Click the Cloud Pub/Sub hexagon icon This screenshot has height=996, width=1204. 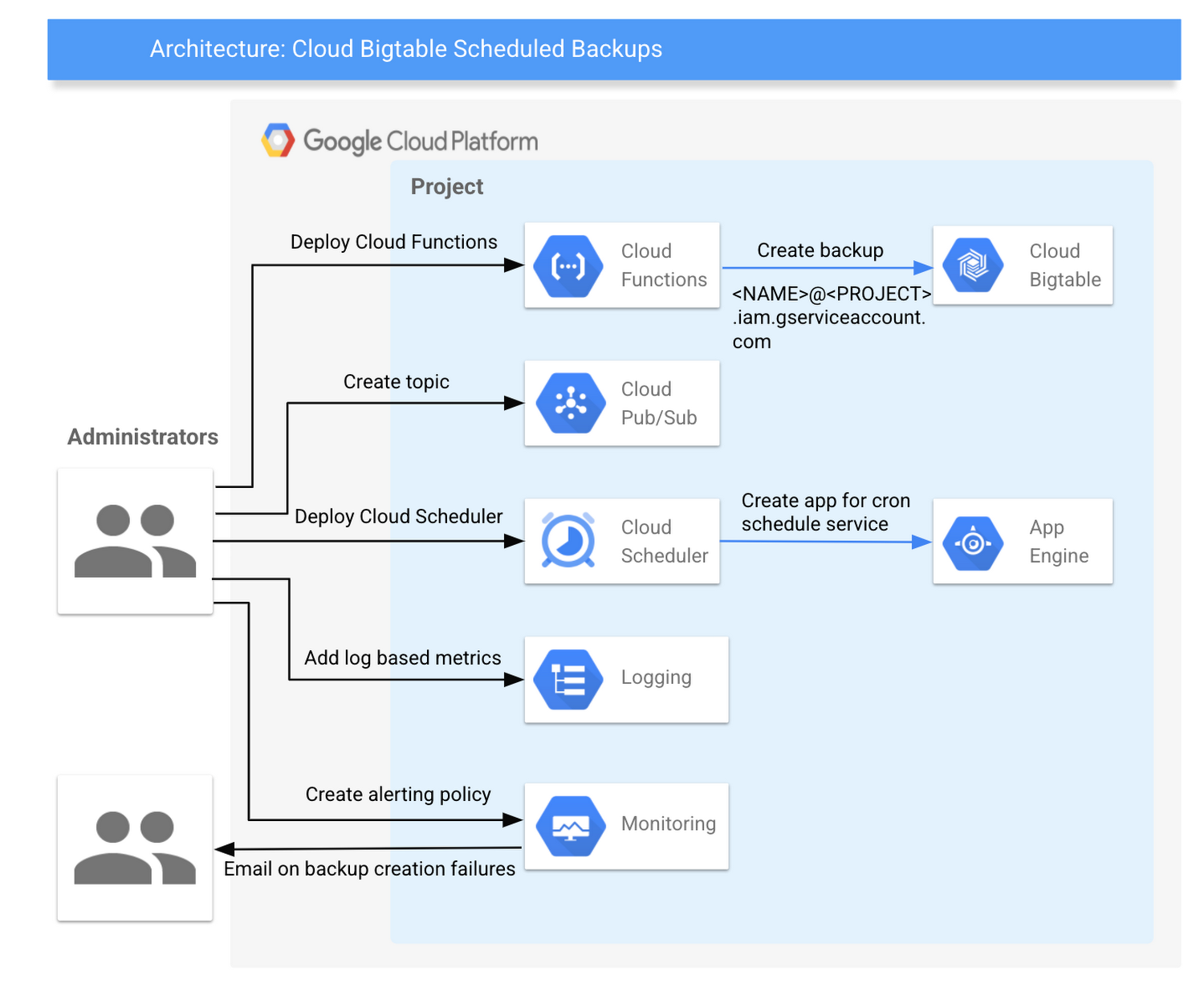[571, 403]
